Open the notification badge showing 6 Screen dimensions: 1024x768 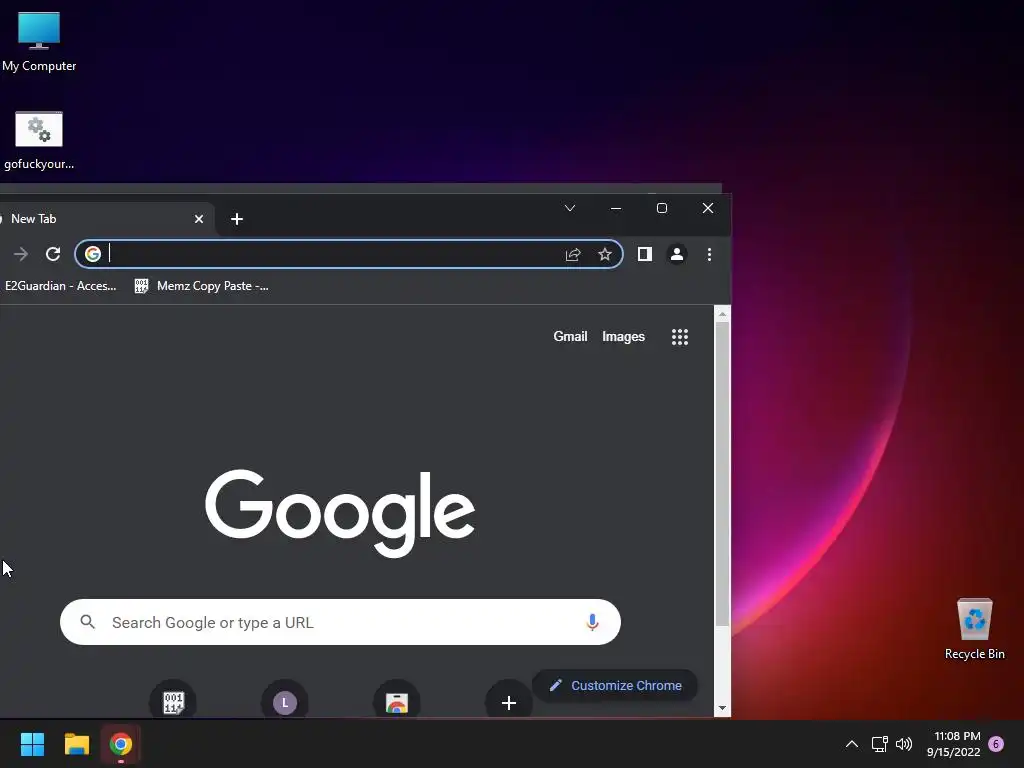[x=996, y=744]
